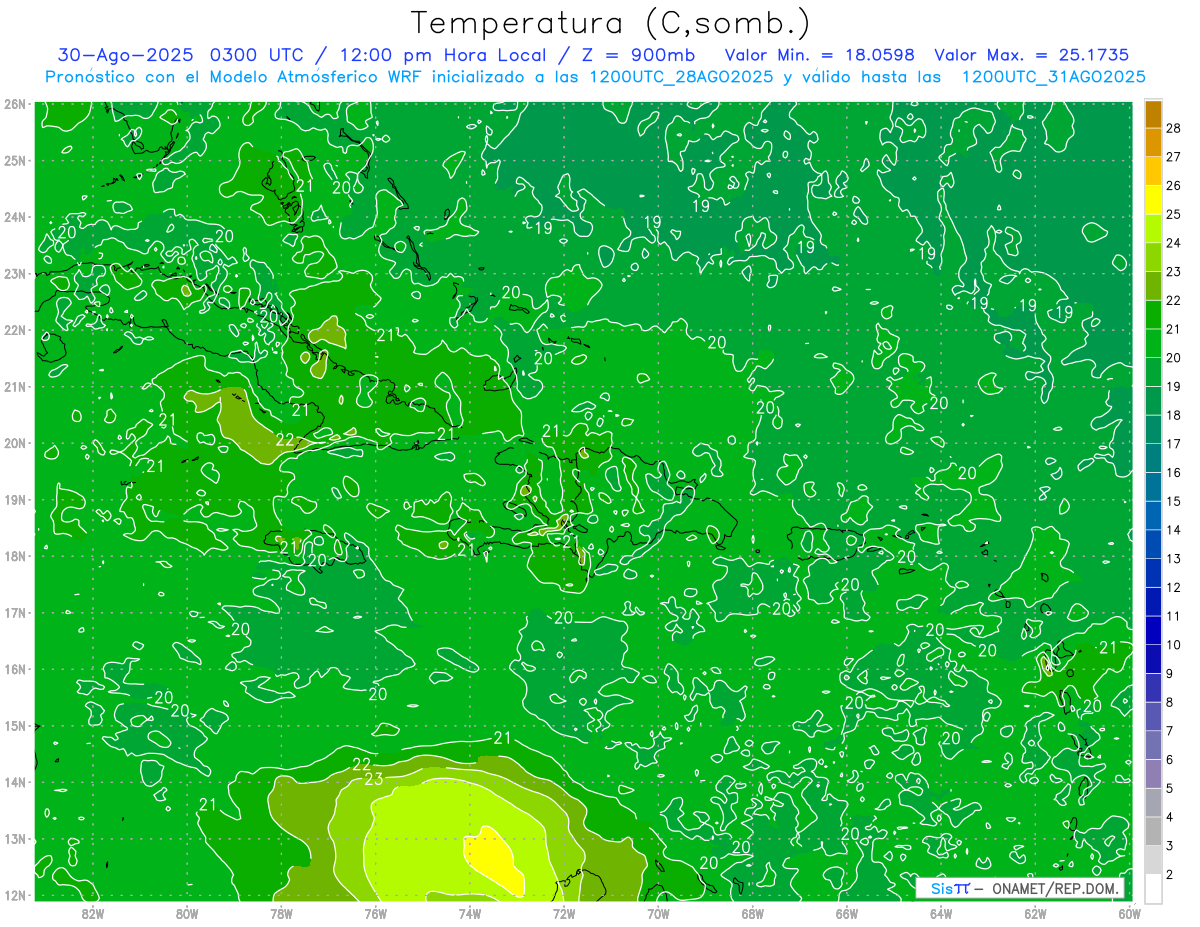
Task: Click the "24N" latitude axis label
Action: point(15,217)
